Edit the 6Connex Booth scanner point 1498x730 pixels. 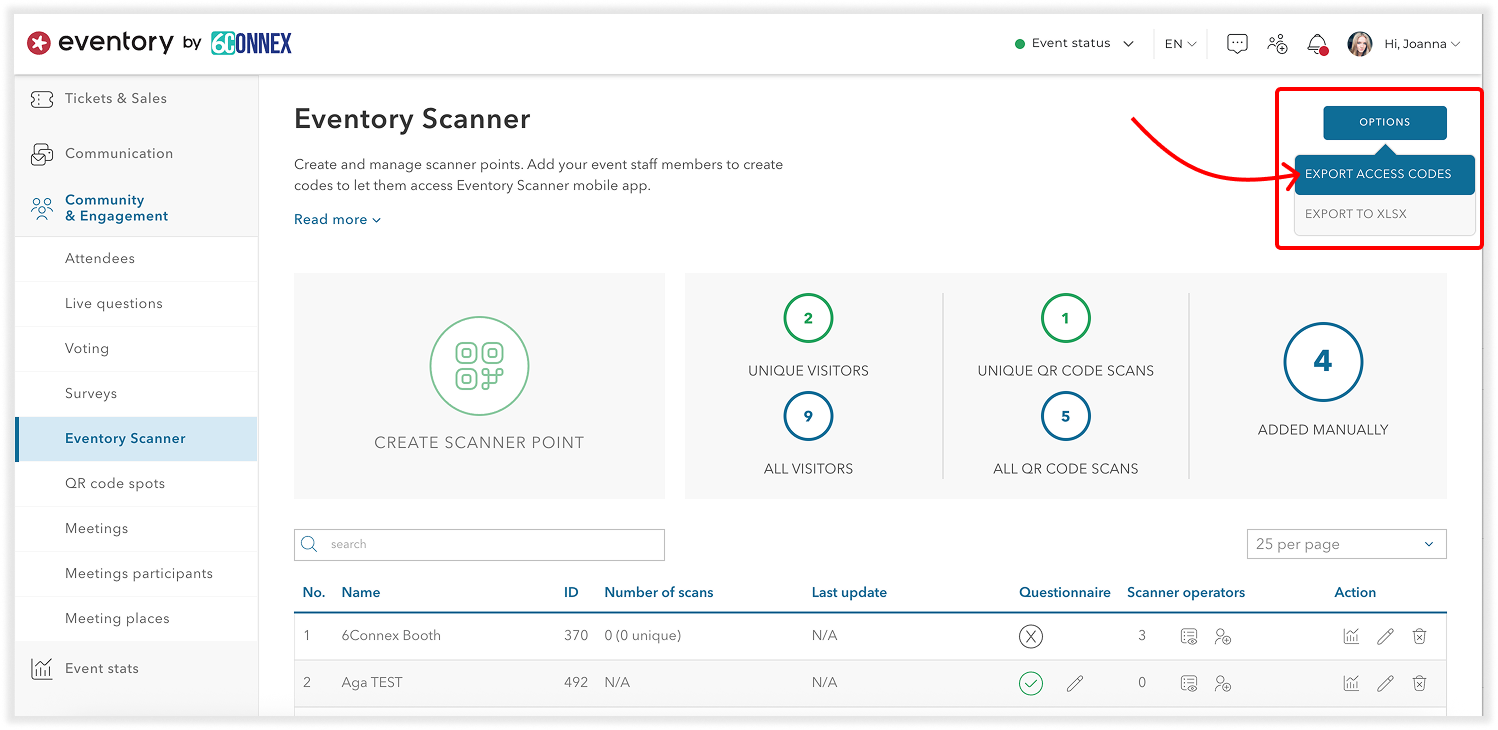(x=1385, y=636)
